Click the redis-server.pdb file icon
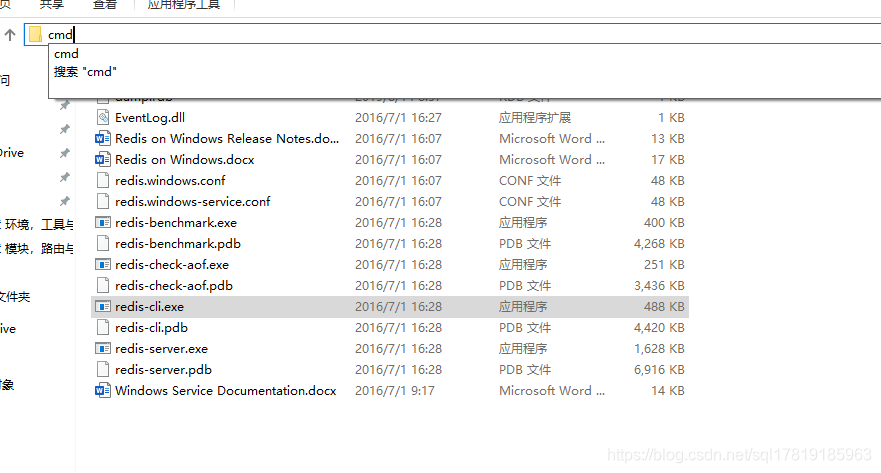The height and width of the screenshot is (473, 881). pos(103,370)
